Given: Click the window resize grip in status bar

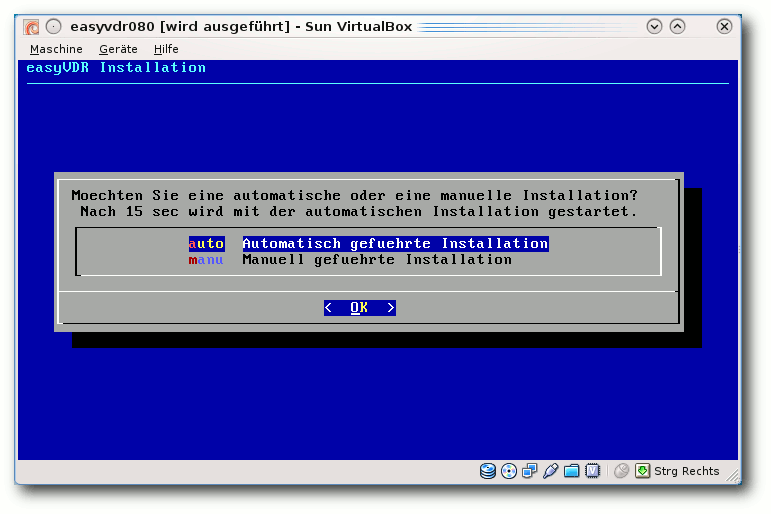Looking at the screenshot, I should tap(733, 475).
